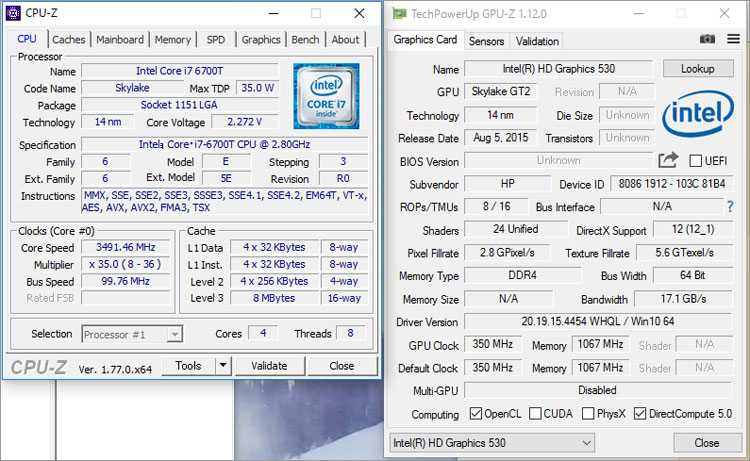The width and height of the screenshot is (750, 461).
Task: Uncheck the OpenCL checkbox
Action: [x=476, y=414]
